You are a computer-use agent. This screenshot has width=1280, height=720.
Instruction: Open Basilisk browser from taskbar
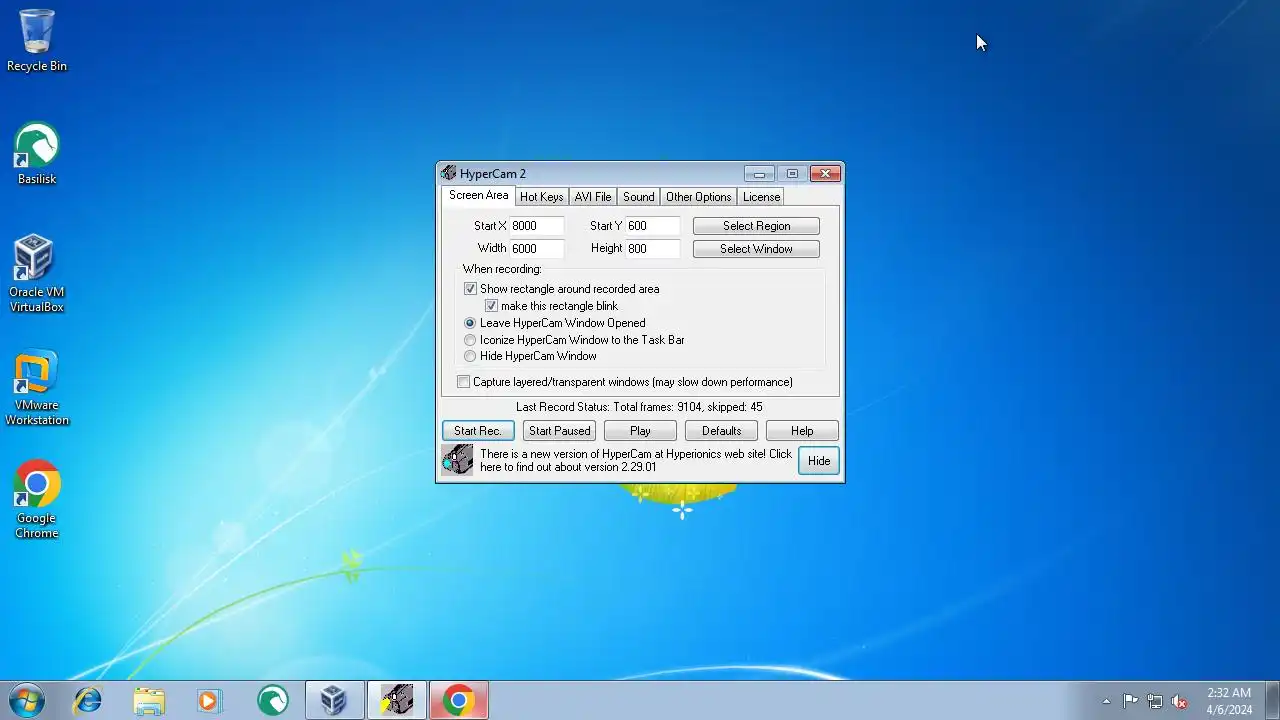(x=272, y=701)
